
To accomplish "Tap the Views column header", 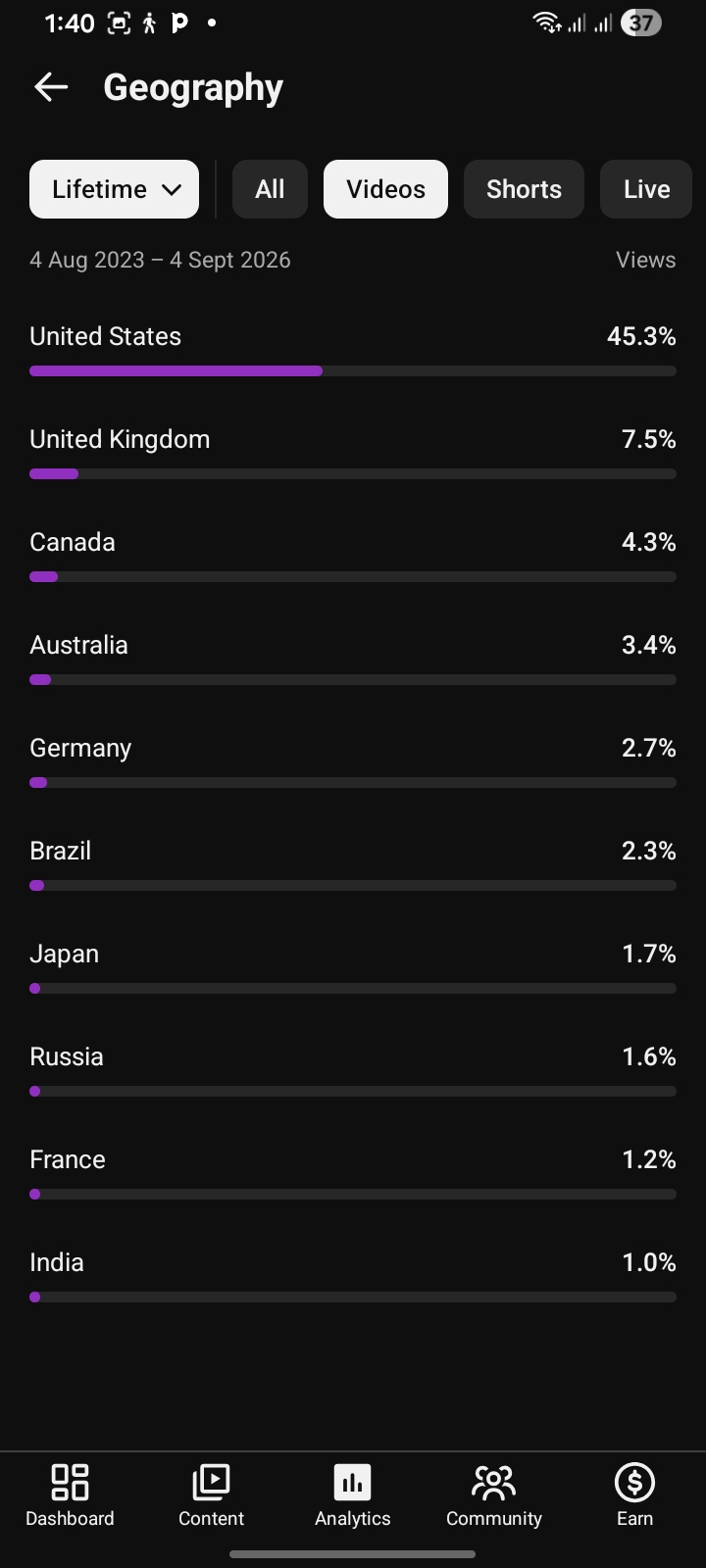I will pyautogui.click(x=645, y=260).
